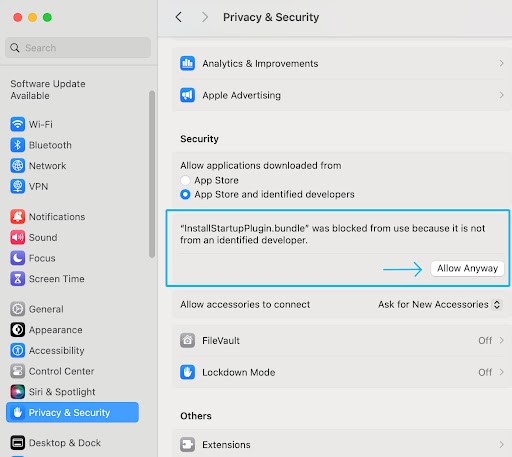Switch to Screen Time in the sidebar
Screen dimensions: 512x457
(x=57, y=279)
